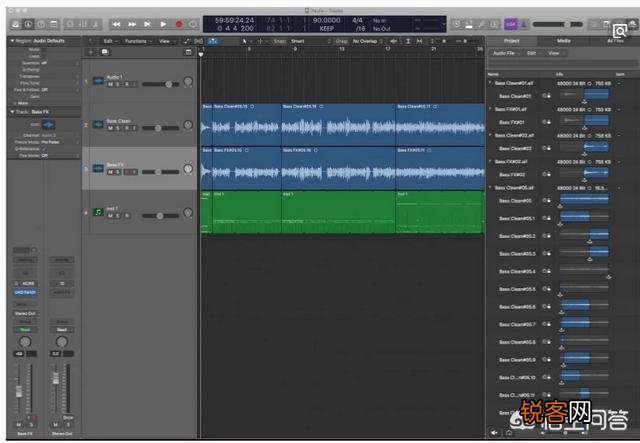Open the Snap dropdown showing Smart
The image size is (640, 443).
(x=311, y=41)
